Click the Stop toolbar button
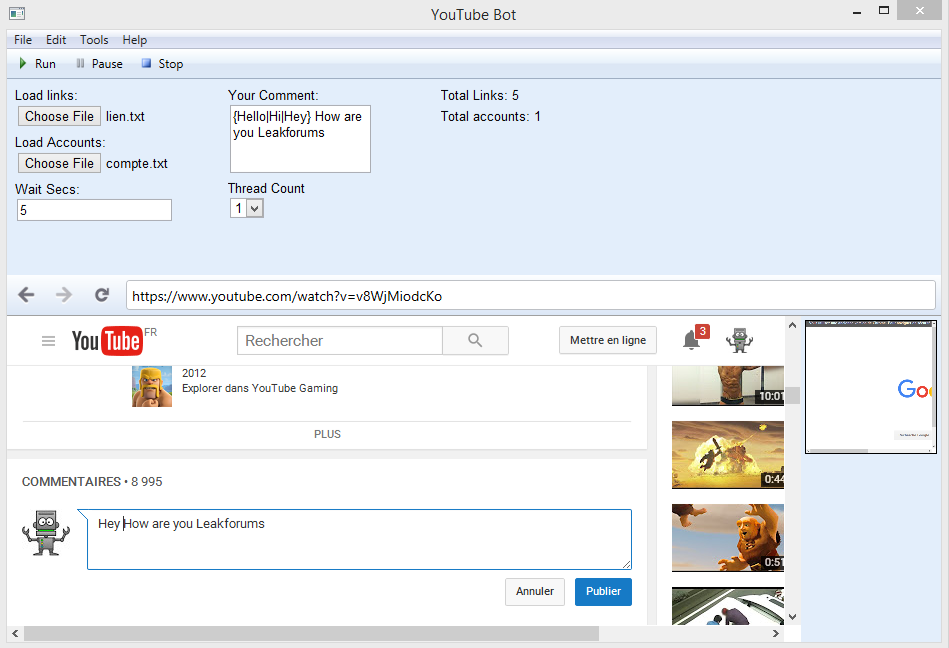 click(162, 64)
